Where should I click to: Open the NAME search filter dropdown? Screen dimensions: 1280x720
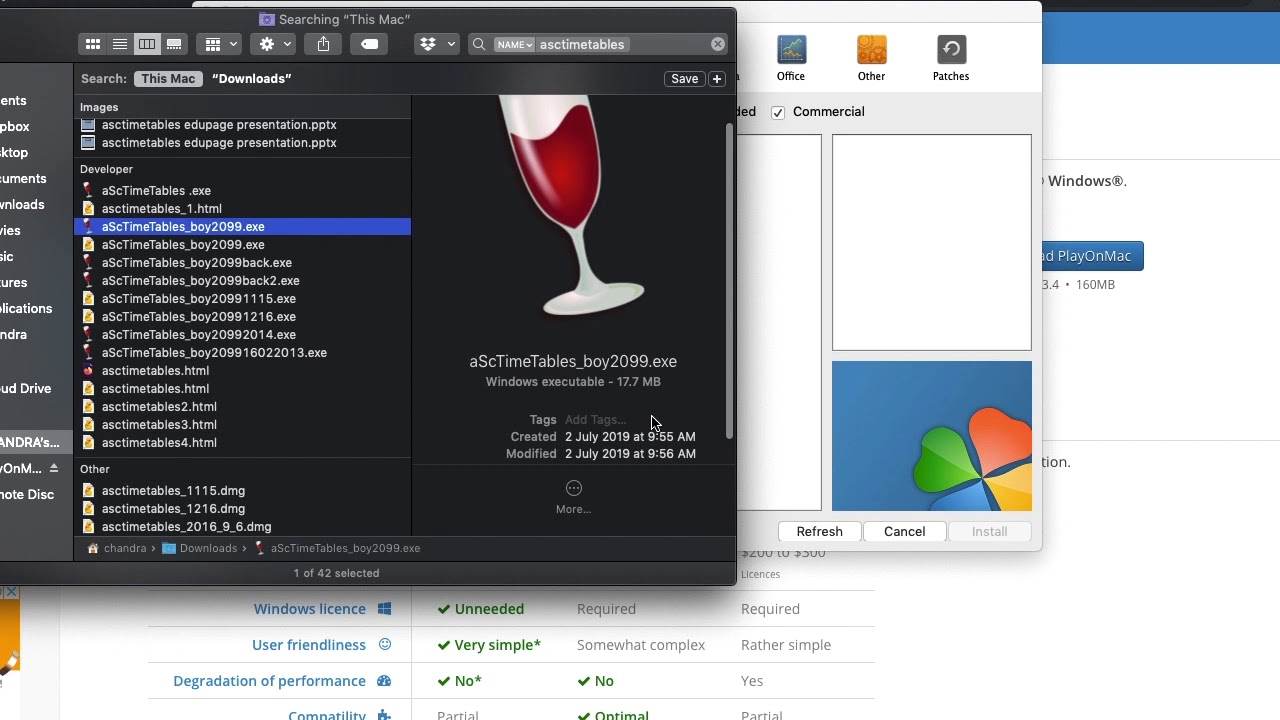click(x=514, y=44)
